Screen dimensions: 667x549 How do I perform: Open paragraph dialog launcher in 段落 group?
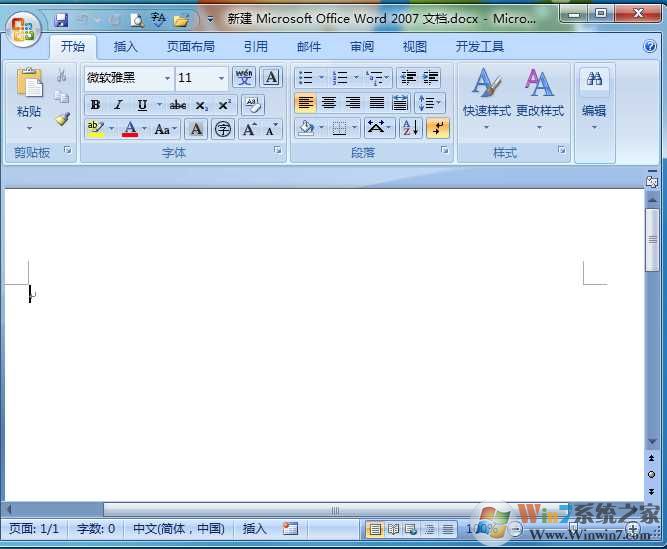(445, 150)
